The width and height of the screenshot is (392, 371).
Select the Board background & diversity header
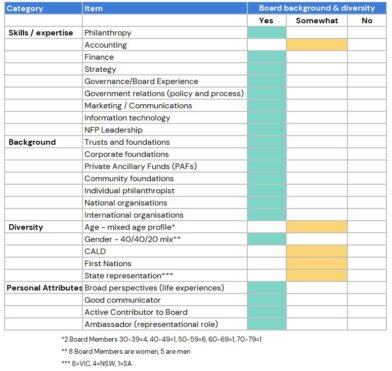317,8
